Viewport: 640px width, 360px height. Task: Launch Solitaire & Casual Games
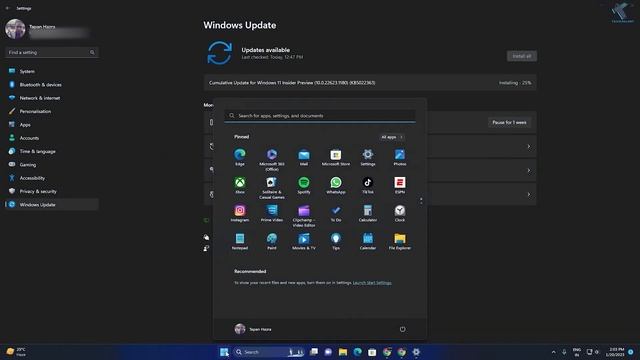click(272, 188)
